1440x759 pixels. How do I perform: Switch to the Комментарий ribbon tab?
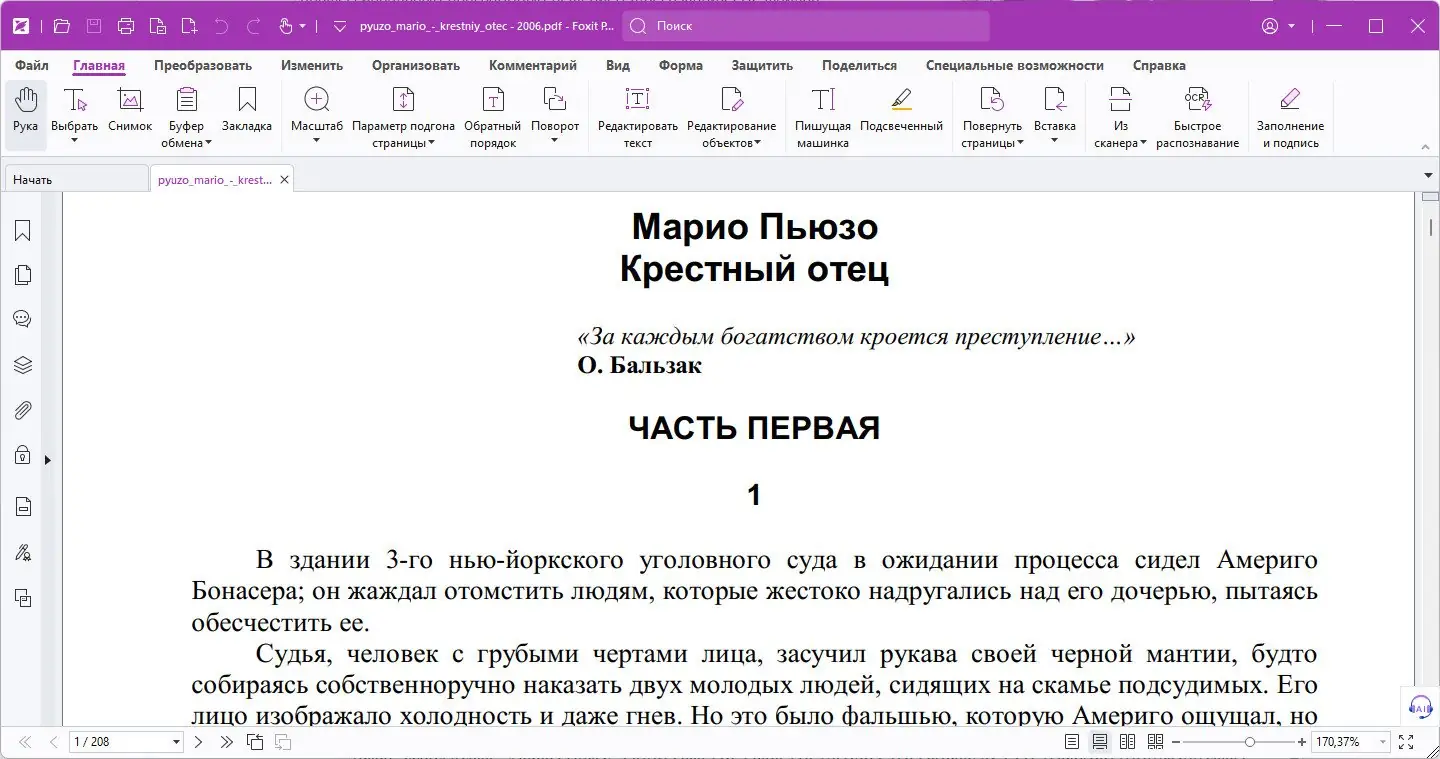(x=533, y=65)
